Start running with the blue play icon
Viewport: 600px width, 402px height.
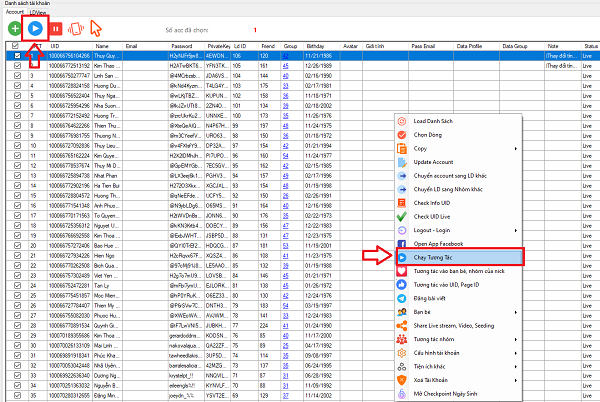pos(35,28)
